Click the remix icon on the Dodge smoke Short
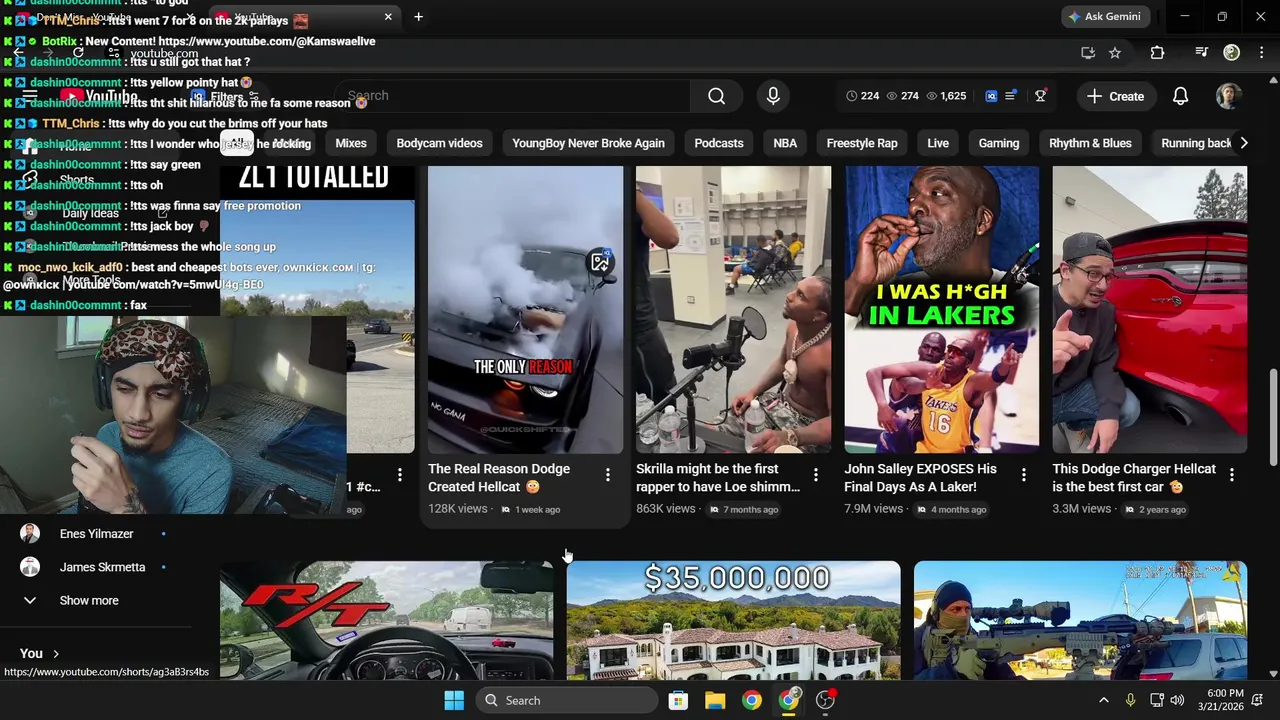 click(x=600, y=262)
